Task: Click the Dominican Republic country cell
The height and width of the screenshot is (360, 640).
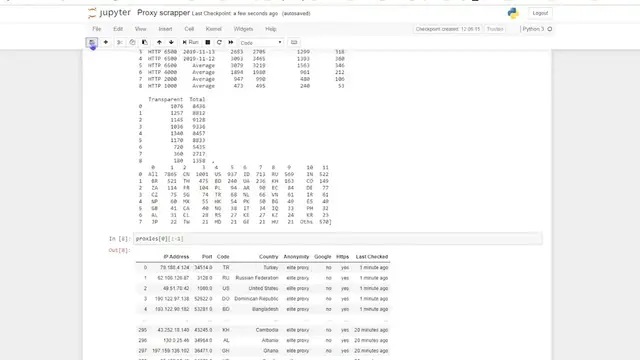Action: pyautogui.click(x=256, y=299)
